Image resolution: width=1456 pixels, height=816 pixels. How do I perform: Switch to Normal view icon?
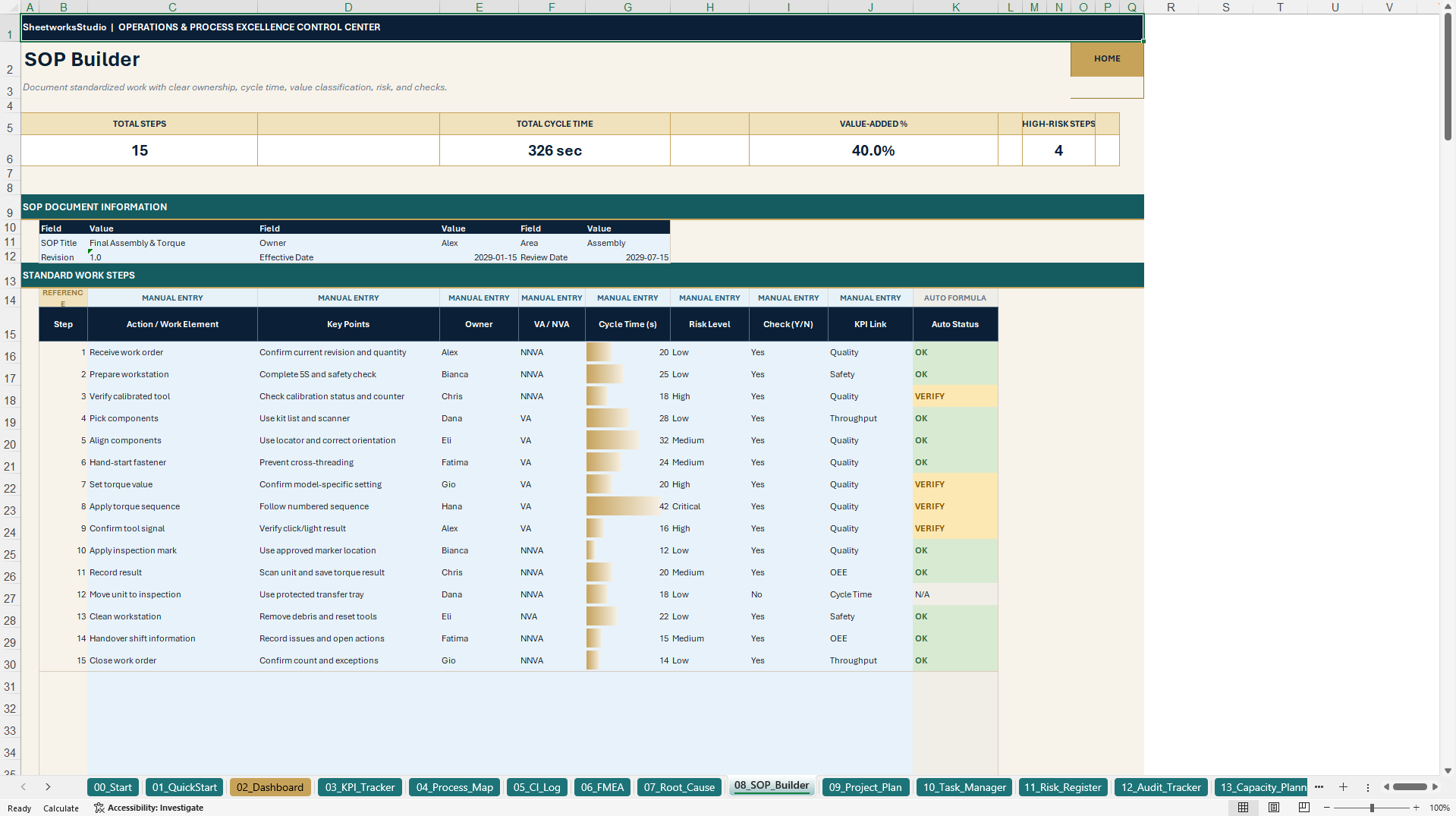(x=1243, y=808)
